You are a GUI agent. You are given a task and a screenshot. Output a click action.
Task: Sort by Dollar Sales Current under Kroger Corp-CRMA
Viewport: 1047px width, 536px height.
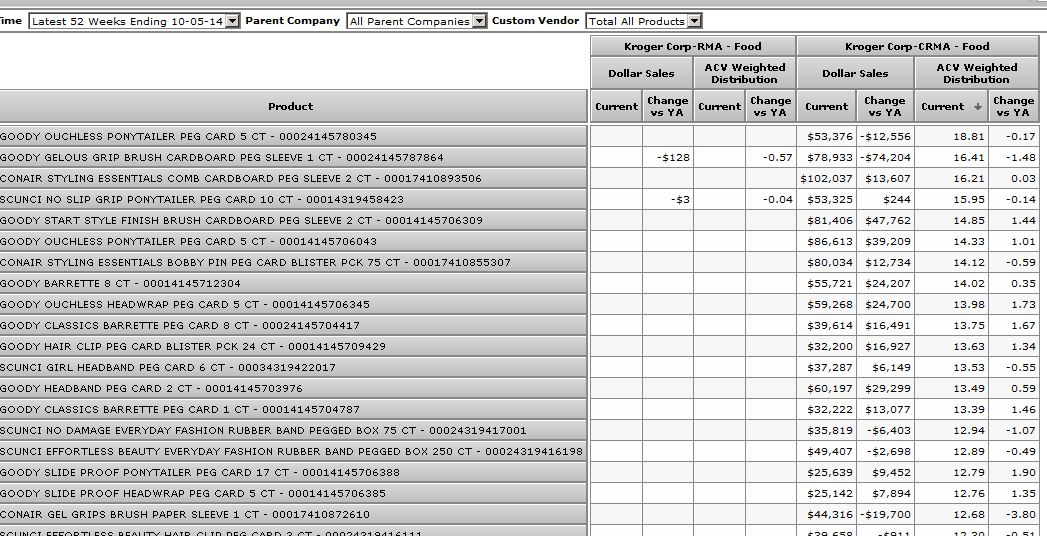[x=826, y=106]
